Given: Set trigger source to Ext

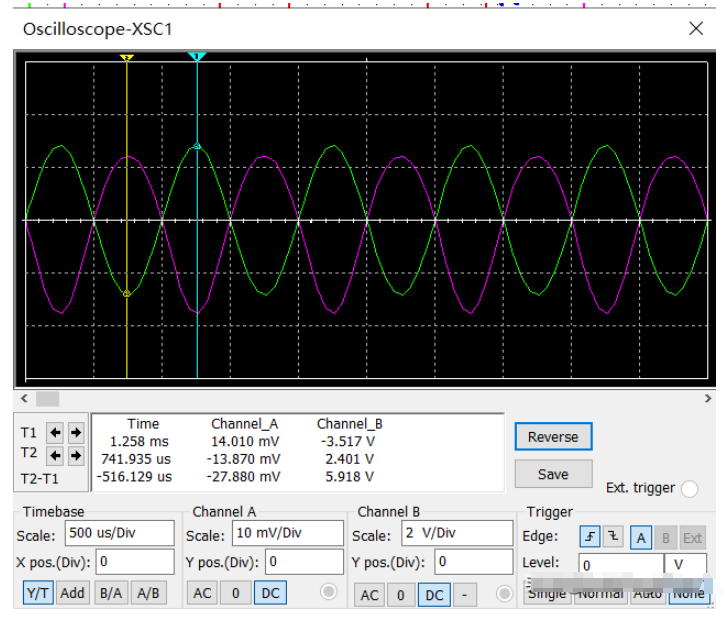Looking at the screenshot, I should pos(693,538).
